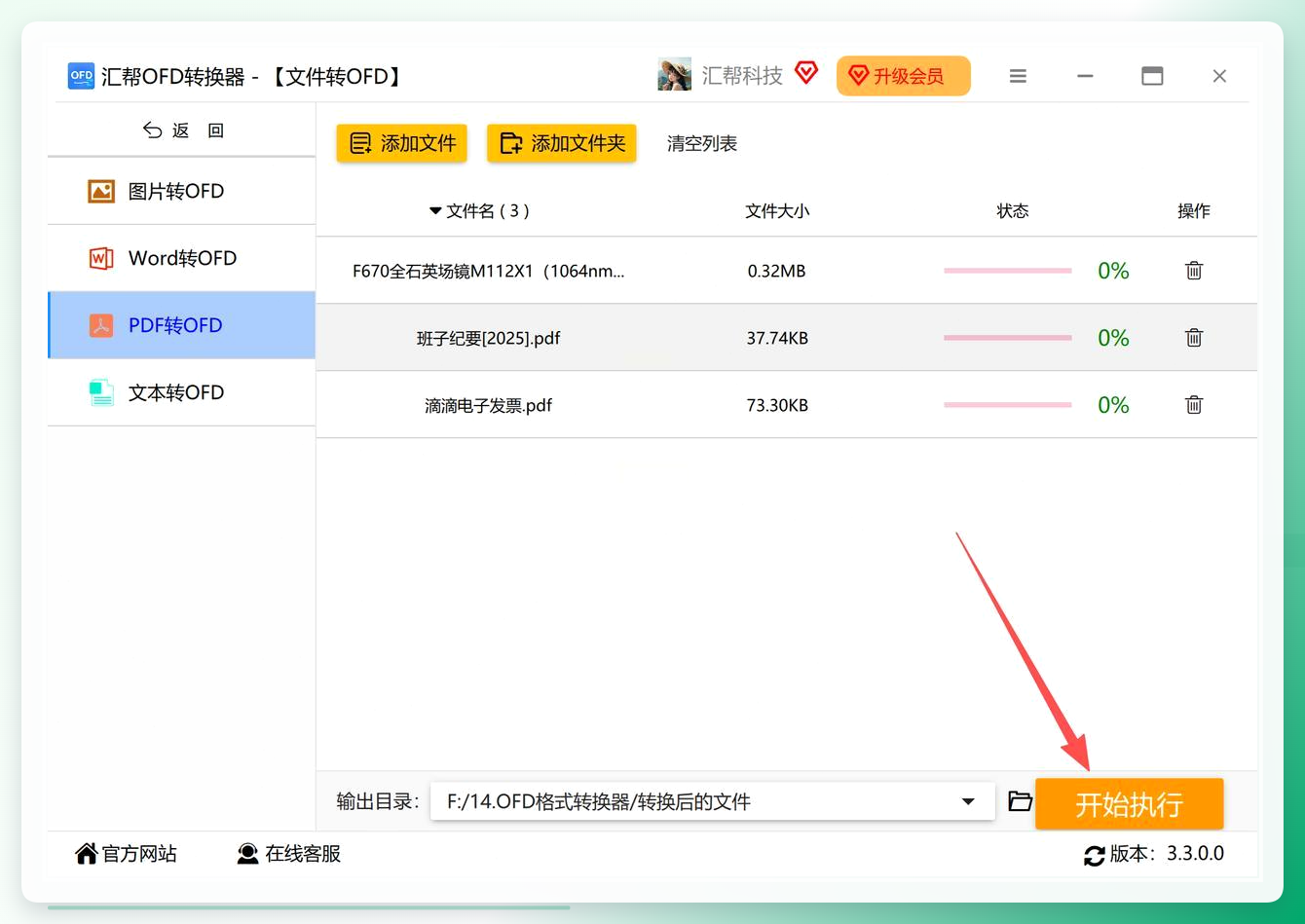Viewport: 1305px width, 924px height.
Task: Open output directory dropdown arrow
Action: 968,801
